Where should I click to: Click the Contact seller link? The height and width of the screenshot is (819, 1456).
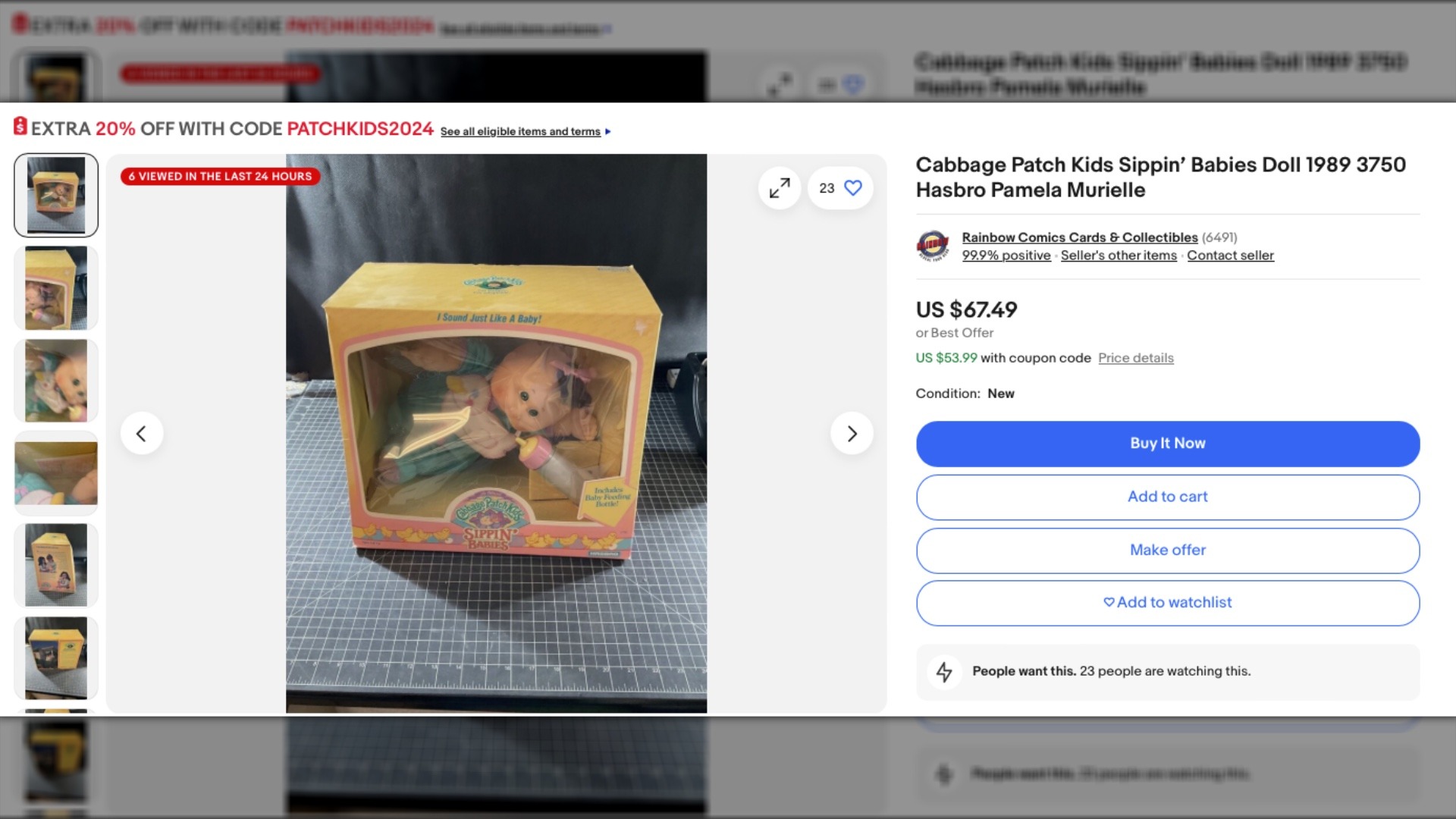pyautogui.click(x=1230, y=256)
